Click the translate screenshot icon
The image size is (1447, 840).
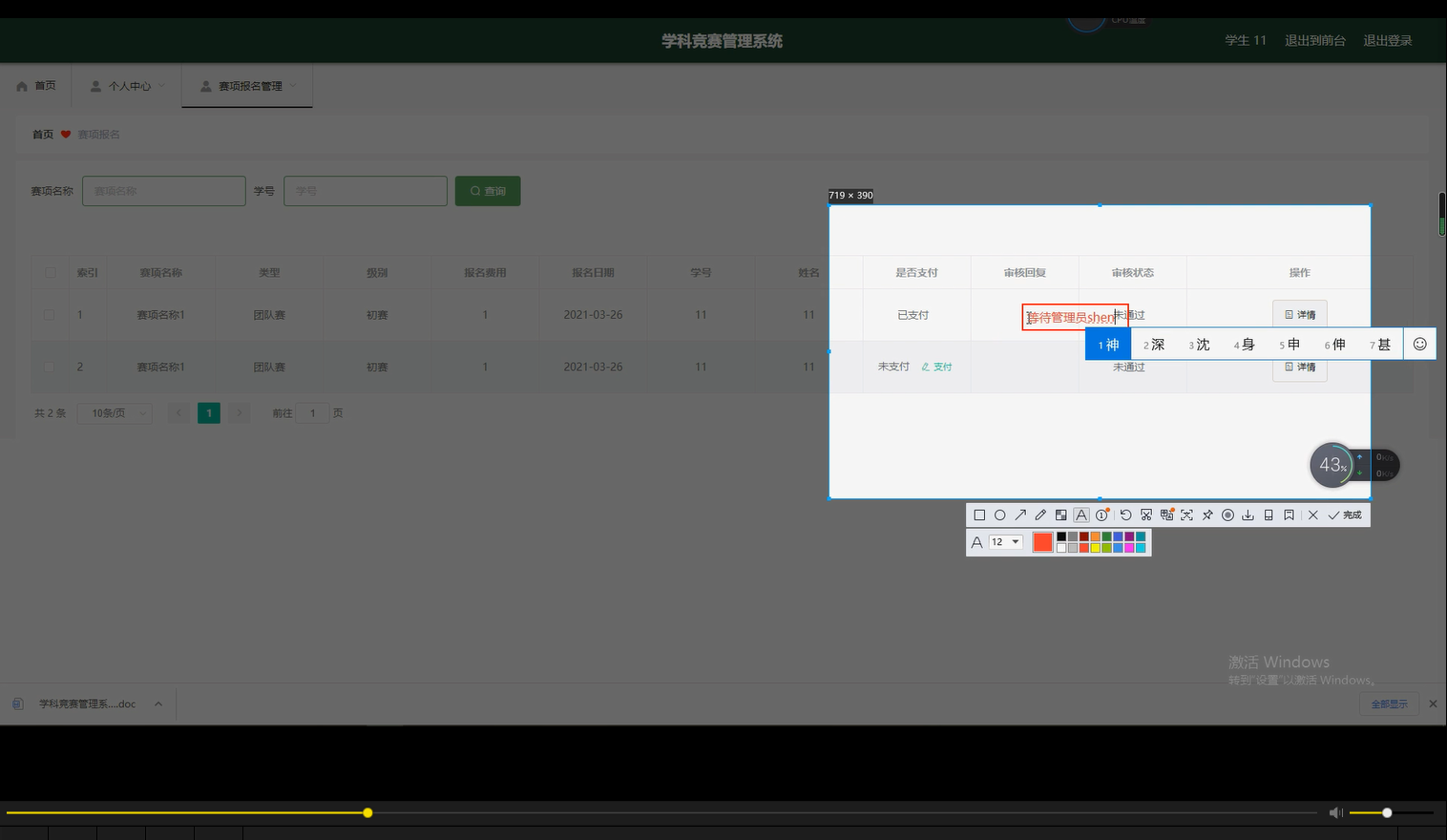click(1166, 514)
